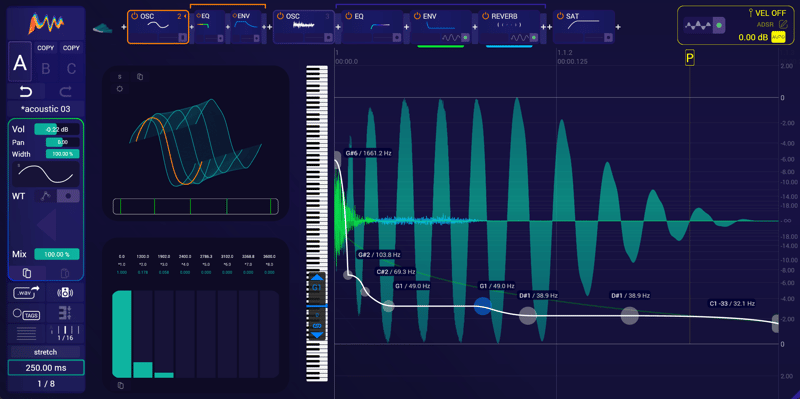Select blue pitch node labeled G1 / 49.0 Hz
The image size is (800, 399).
483,306
